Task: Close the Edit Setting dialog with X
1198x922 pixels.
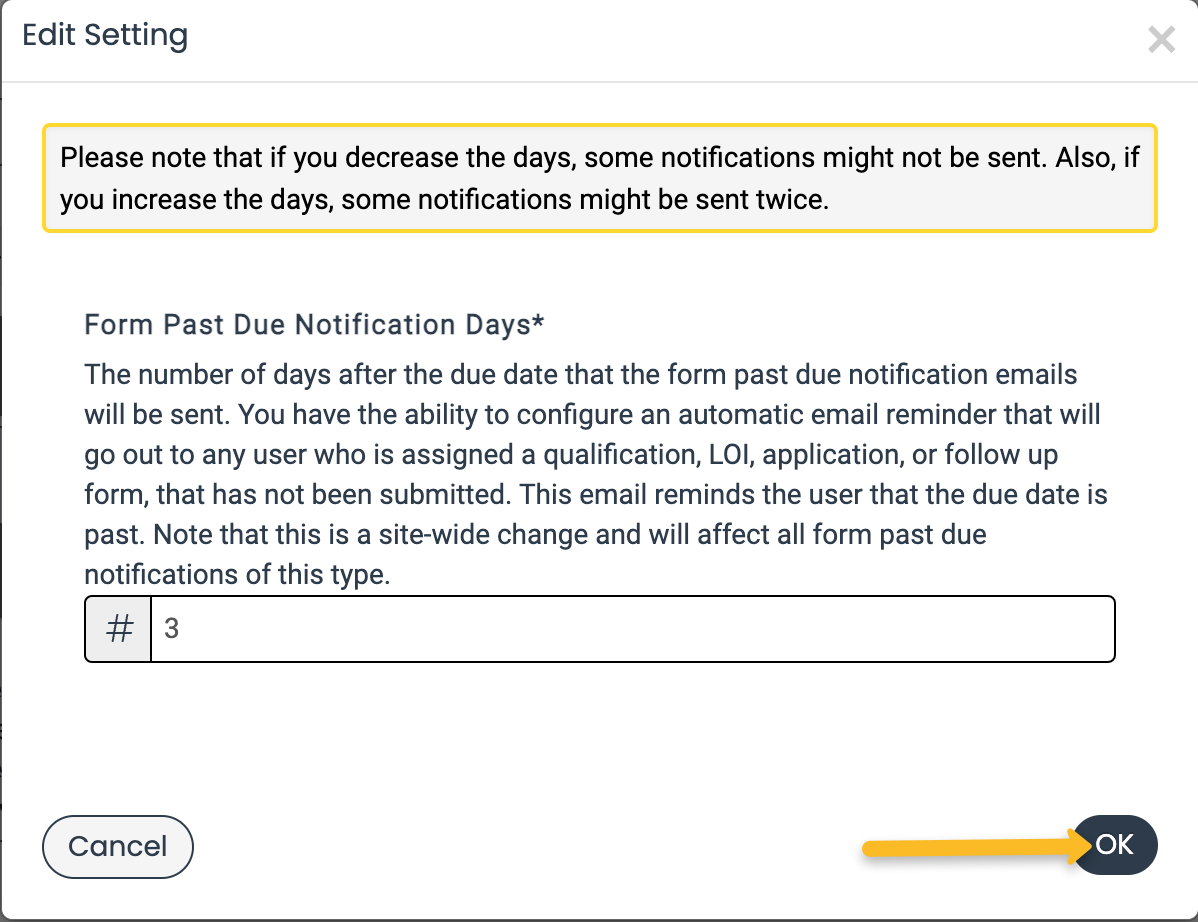Action: [1161, 39]
